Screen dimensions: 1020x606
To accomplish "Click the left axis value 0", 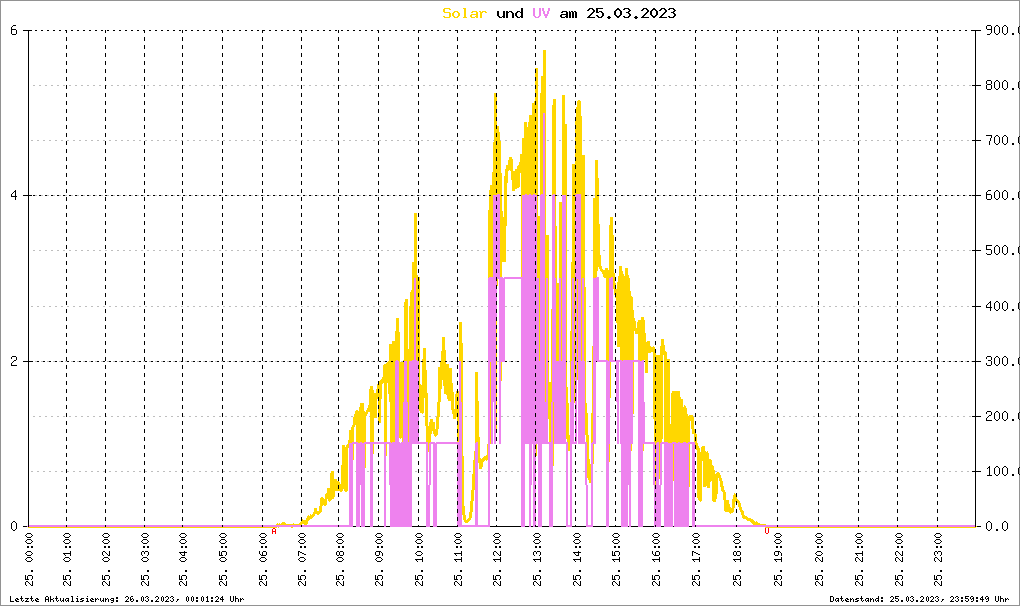I will pos(14,526).
